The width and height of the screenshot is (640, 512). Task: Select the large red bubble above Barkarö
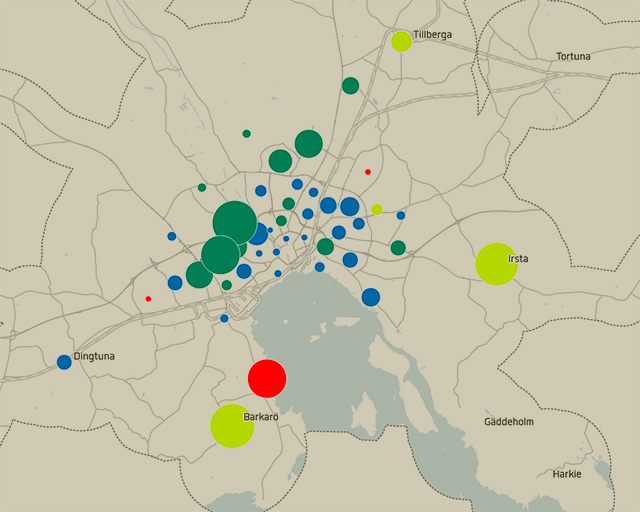coord(267,378)
